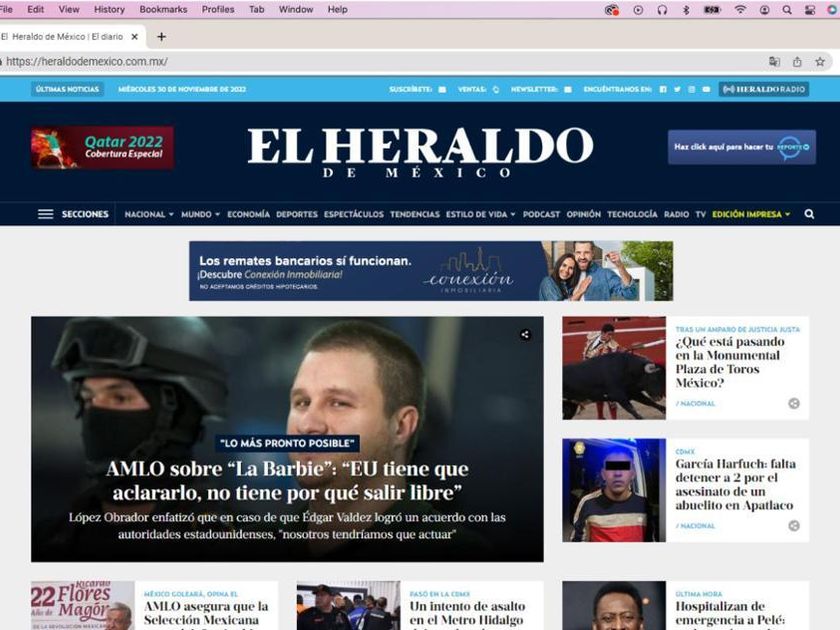The height and width of the screenshot is (630, 840).
Task: Open the Profiles menu
Action: [x=218, y=10]
